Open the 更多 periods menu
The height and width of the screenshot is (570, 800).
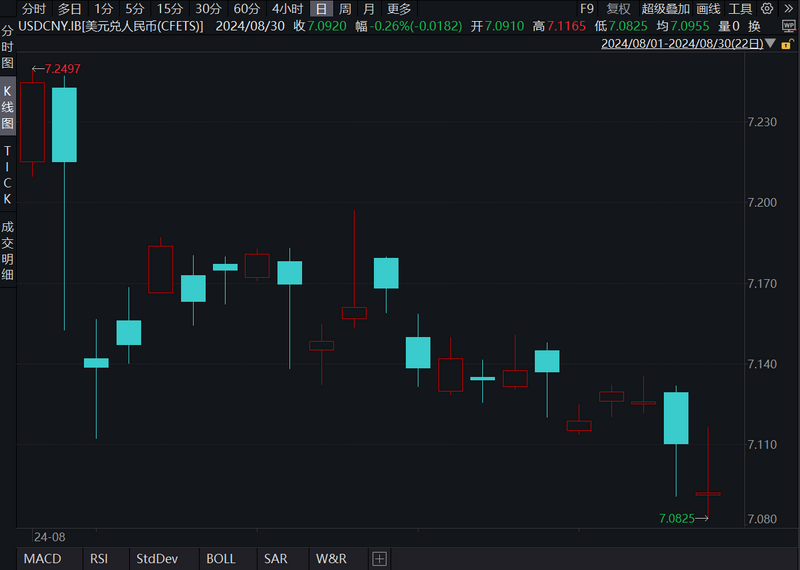click(399, 9)
